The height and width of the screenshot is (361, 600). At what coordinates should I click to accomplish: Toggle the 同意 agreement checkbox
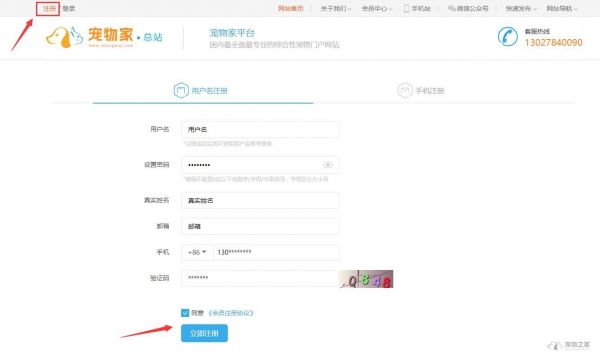pyautogui.click(x=185, y=313)
